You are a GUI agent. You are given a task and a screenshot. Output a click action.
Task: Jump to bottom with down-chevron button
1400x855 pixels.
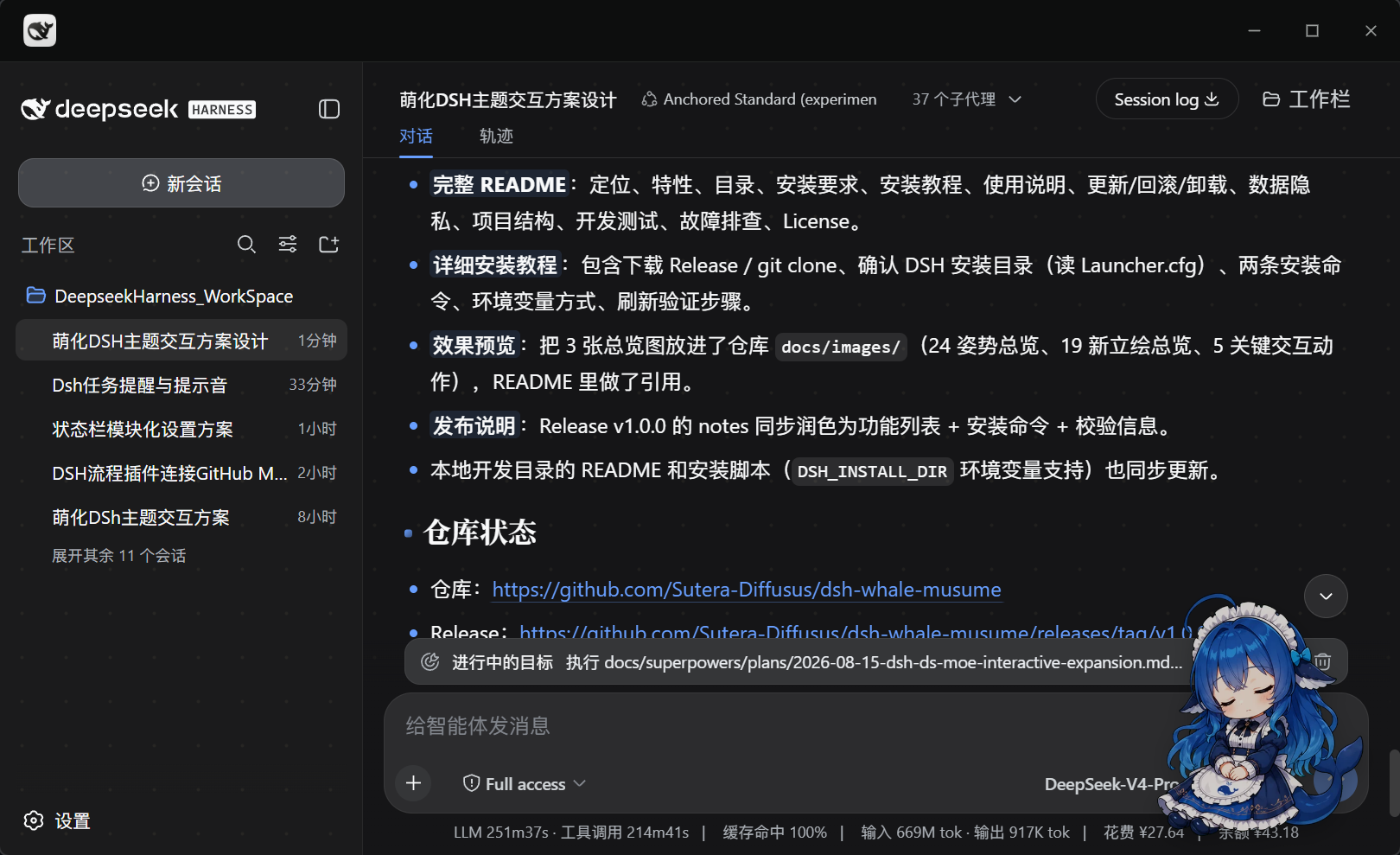point(1326,597)
